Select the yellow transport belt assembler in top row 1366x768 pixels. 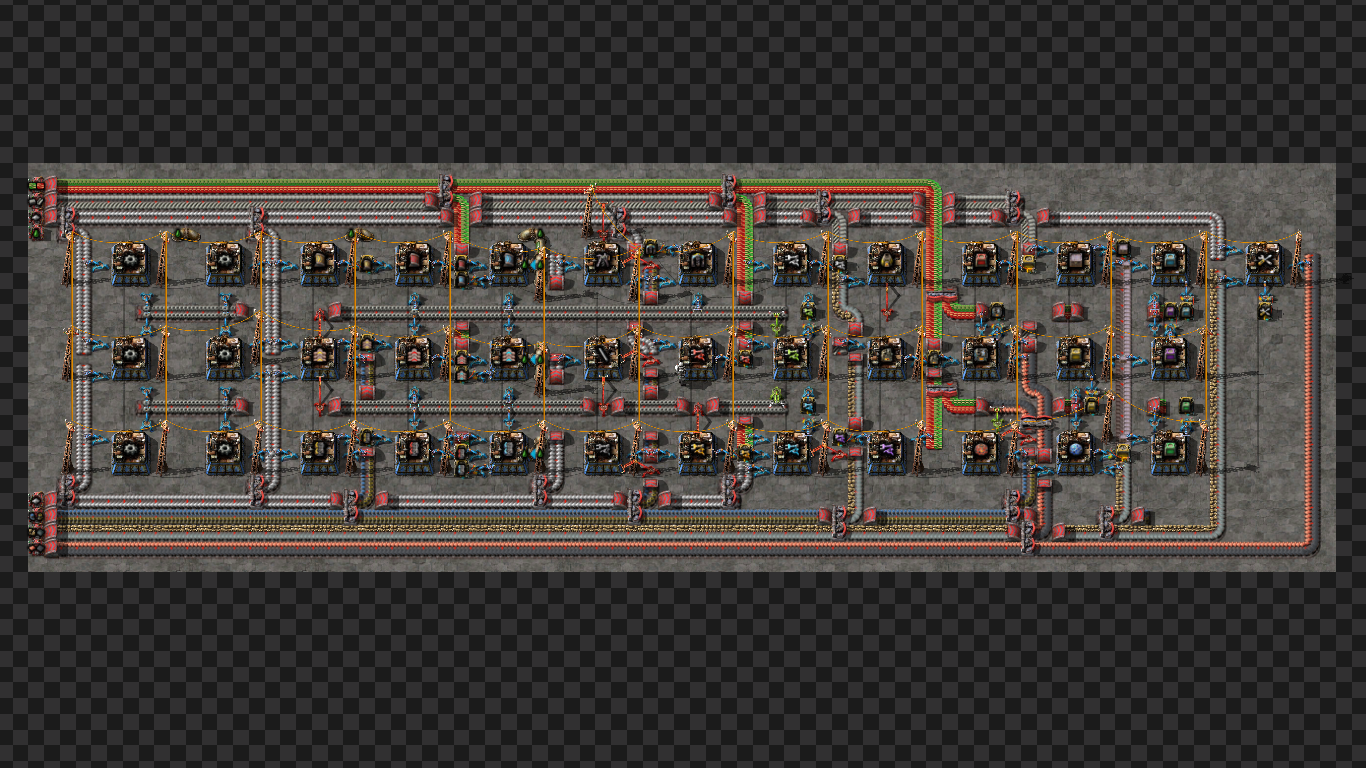click(319, 261)
